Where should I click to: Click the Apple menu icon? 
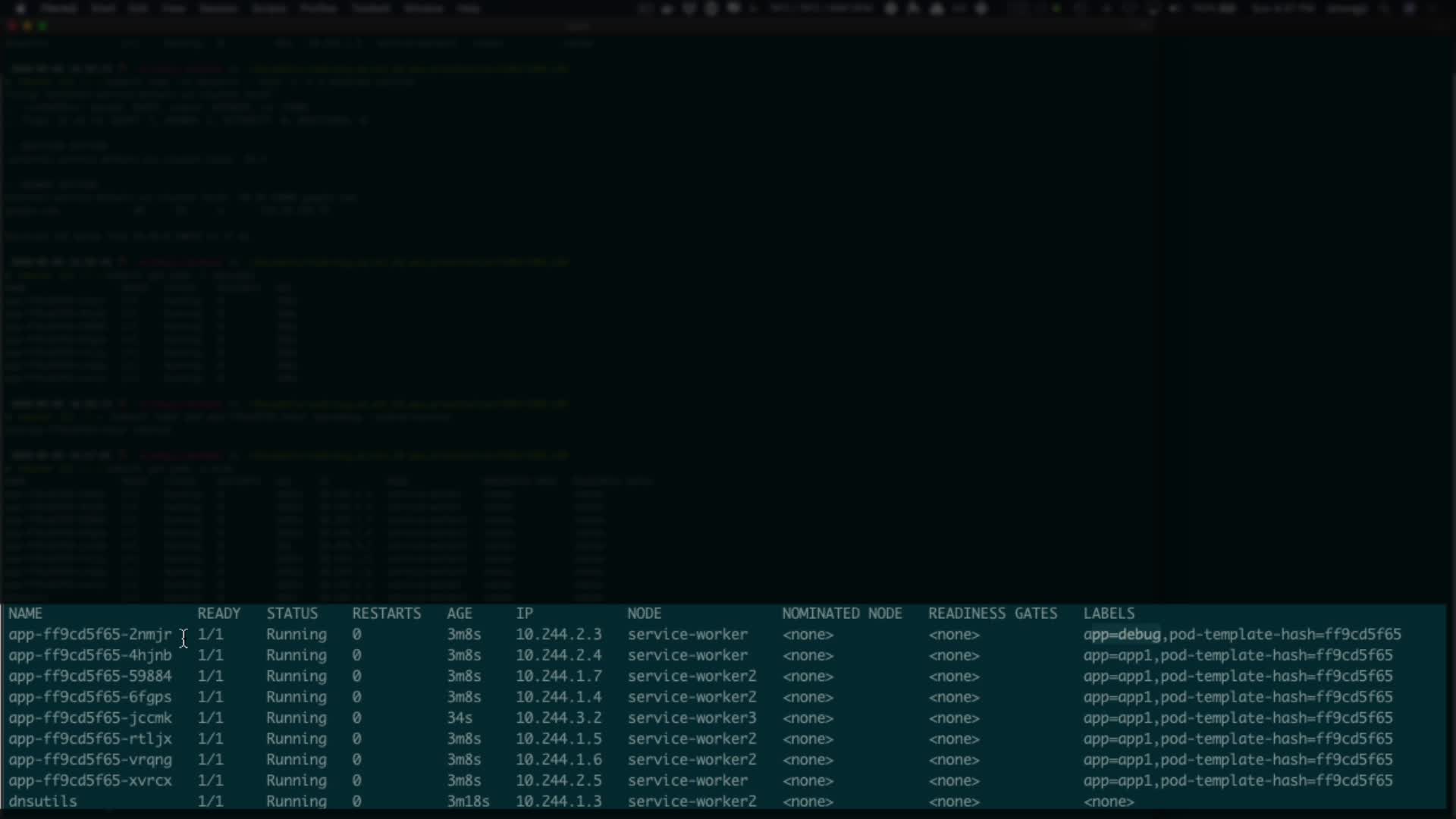point(20,8)
